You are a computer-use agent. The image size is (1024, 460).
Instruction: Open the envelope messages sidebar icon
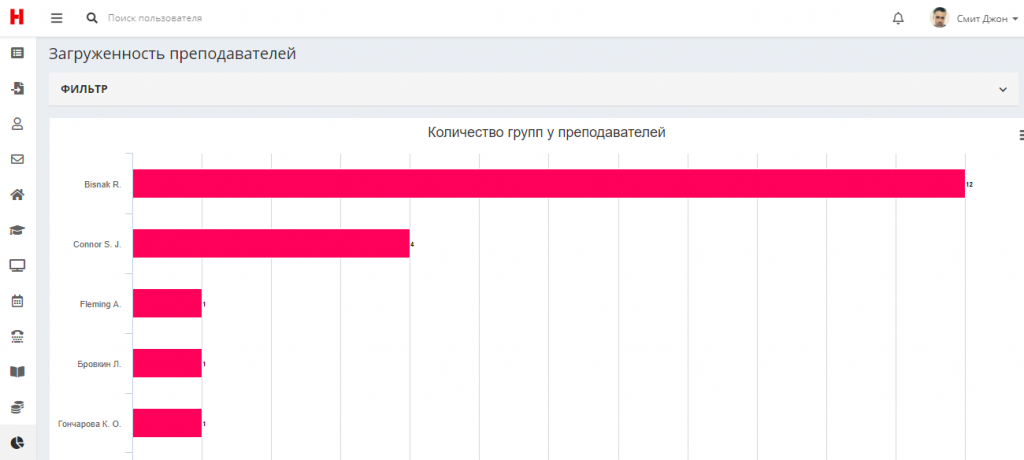(x=17, y=159)
